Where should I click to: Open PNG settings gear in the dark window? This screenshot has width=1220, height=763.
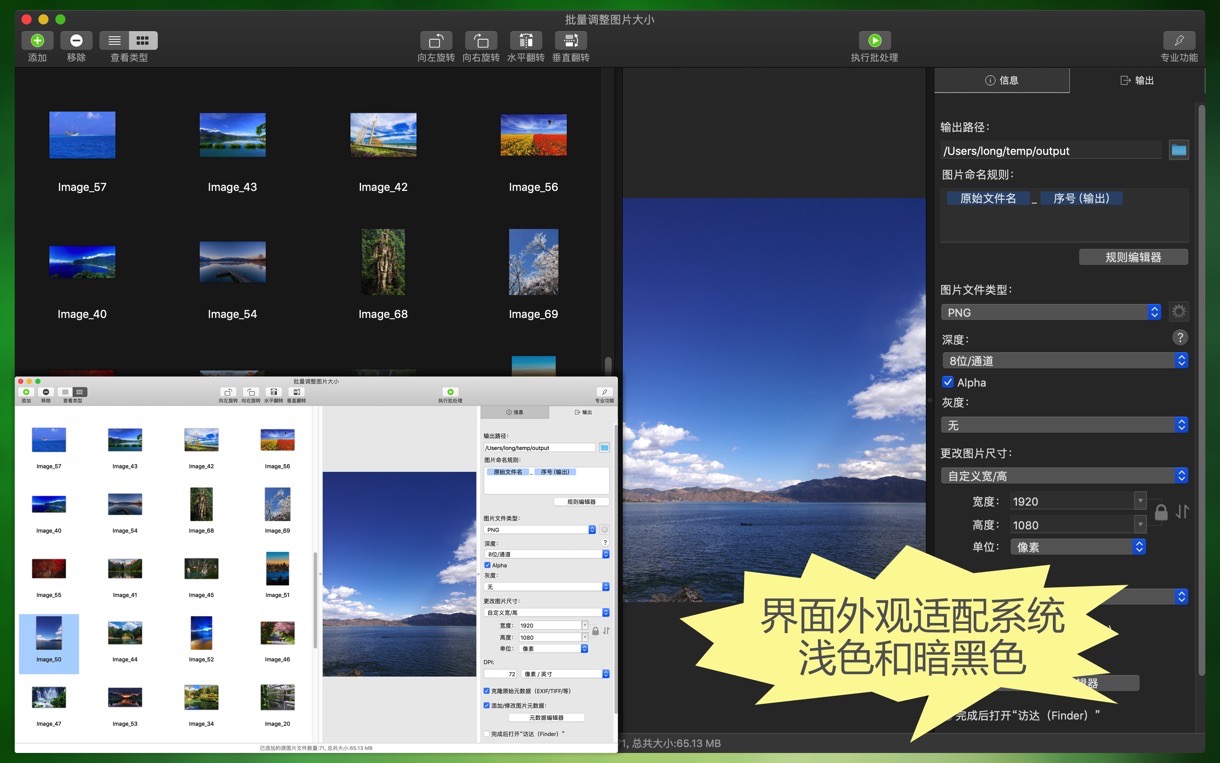click(1179, 312)
